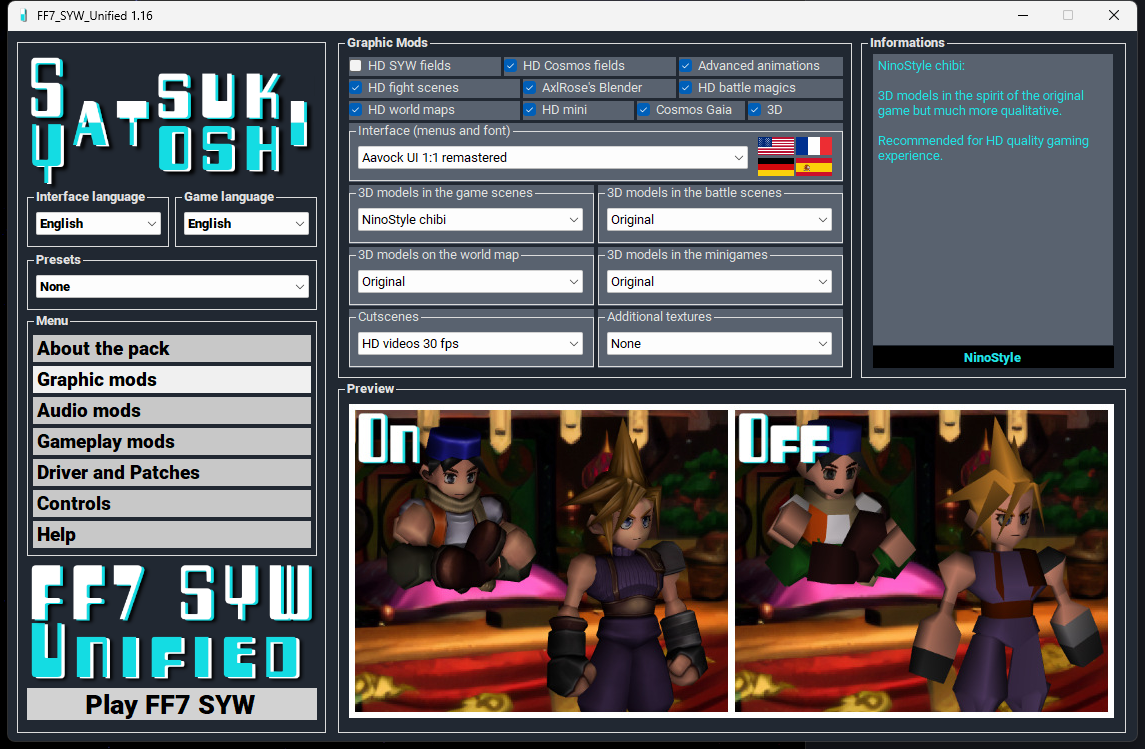This screenshot has height=749, width=1145.
Task: Click the On preview image
Action: click(x=541, y=561)
